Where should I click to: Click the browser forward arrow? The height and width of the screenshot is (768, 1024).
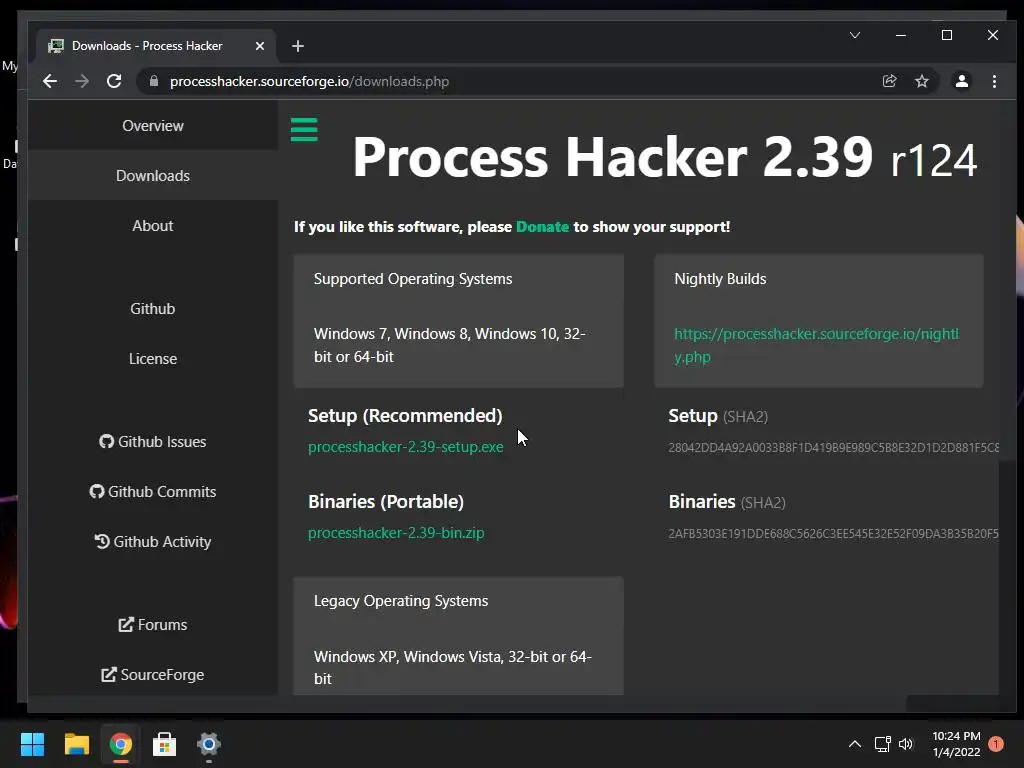[82, 81]
